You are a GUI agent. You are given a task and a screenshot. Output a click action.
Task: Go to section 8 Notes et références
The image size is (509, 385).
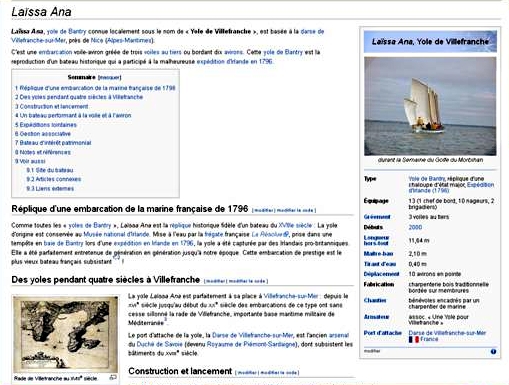tap(43, 152)
